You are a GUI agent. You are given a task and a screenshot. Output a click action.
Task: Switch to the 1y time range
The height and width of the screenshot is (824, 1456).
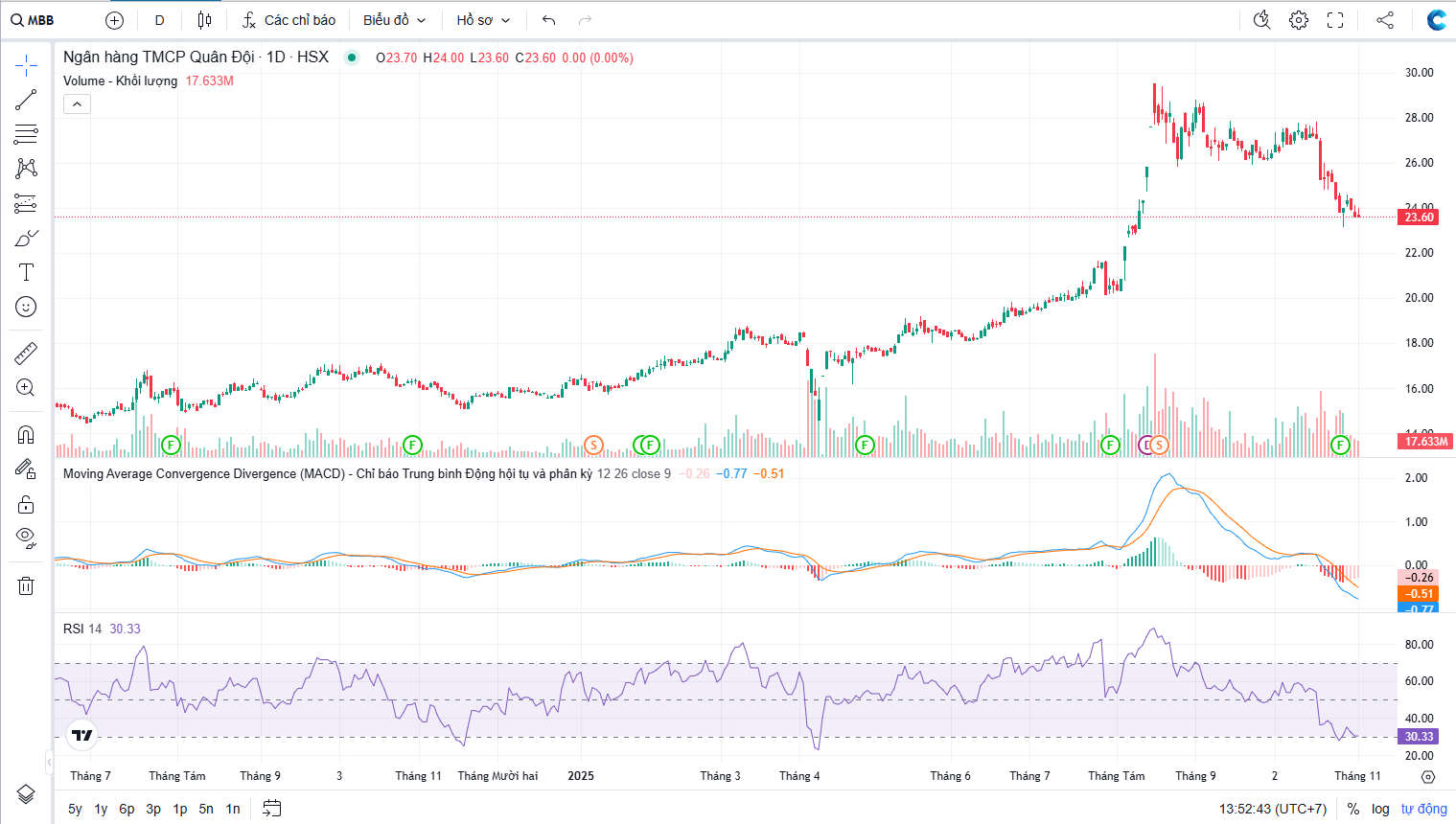(x=101, y=809)
